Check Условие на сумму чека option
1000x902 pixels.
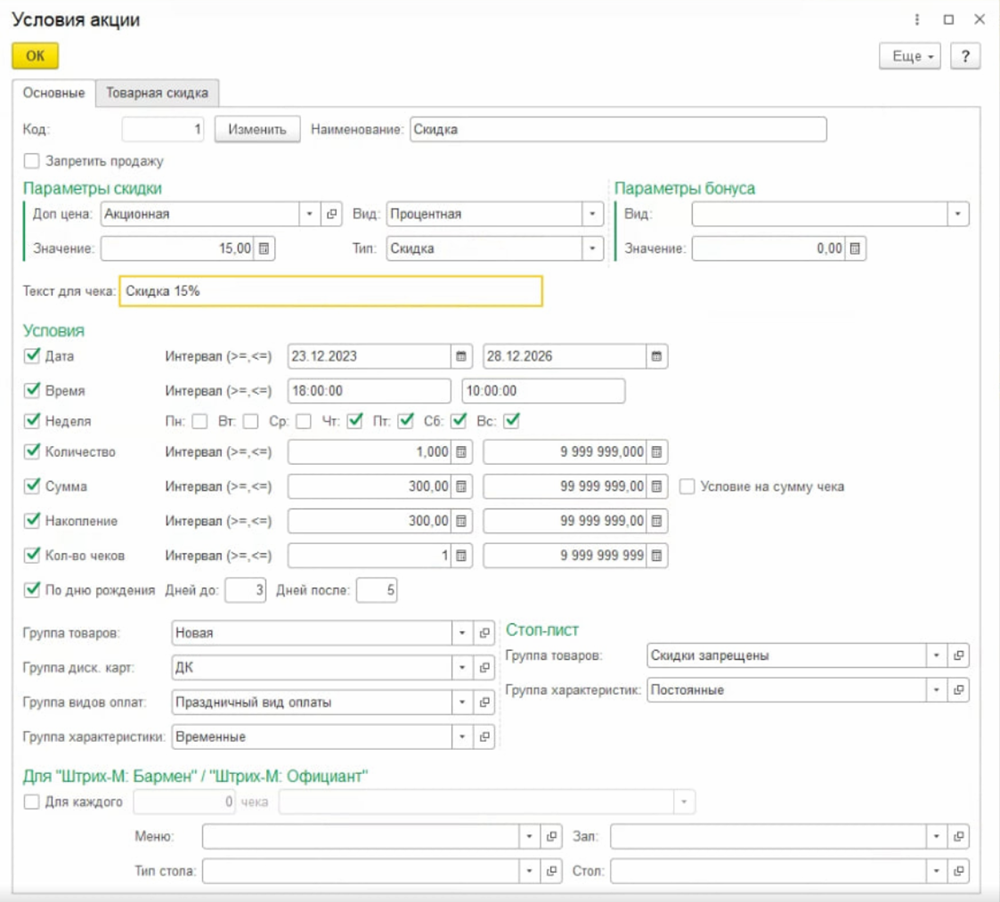click(x=687, y=487)
